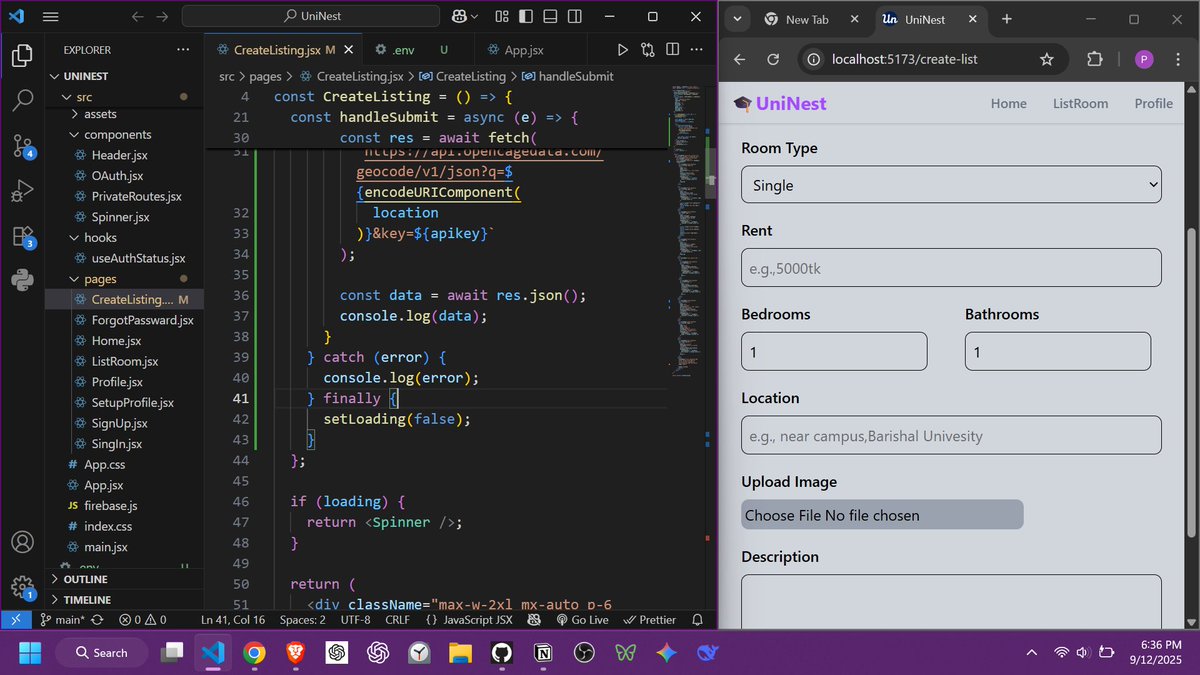This screenshot has width=1200, height=675.
Task: Expand the TIMELINE section
Action: pos(87,600)
